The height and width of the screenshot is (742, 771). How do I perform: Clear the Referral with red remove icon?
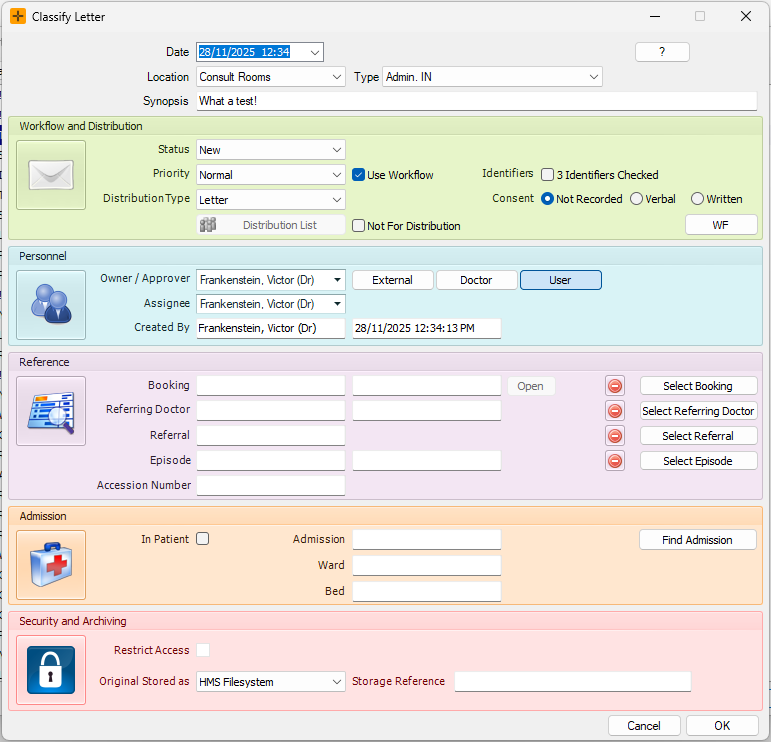pos(615,436)
